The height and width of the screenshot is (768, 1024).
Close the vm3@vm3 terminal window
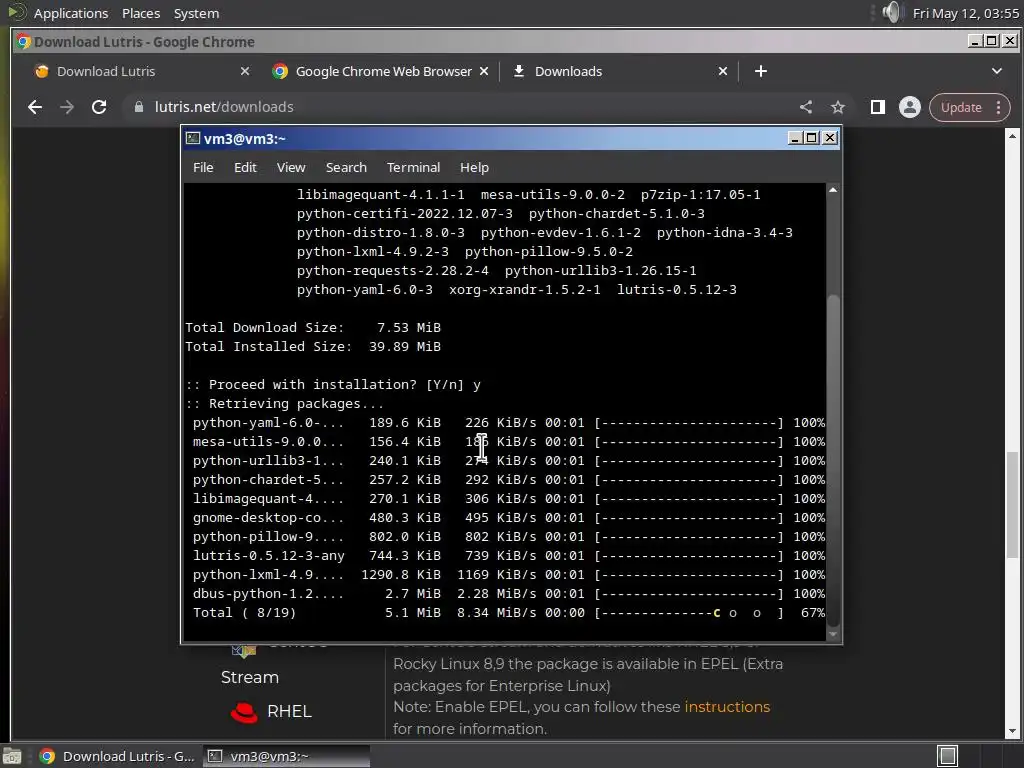[829, 138]
